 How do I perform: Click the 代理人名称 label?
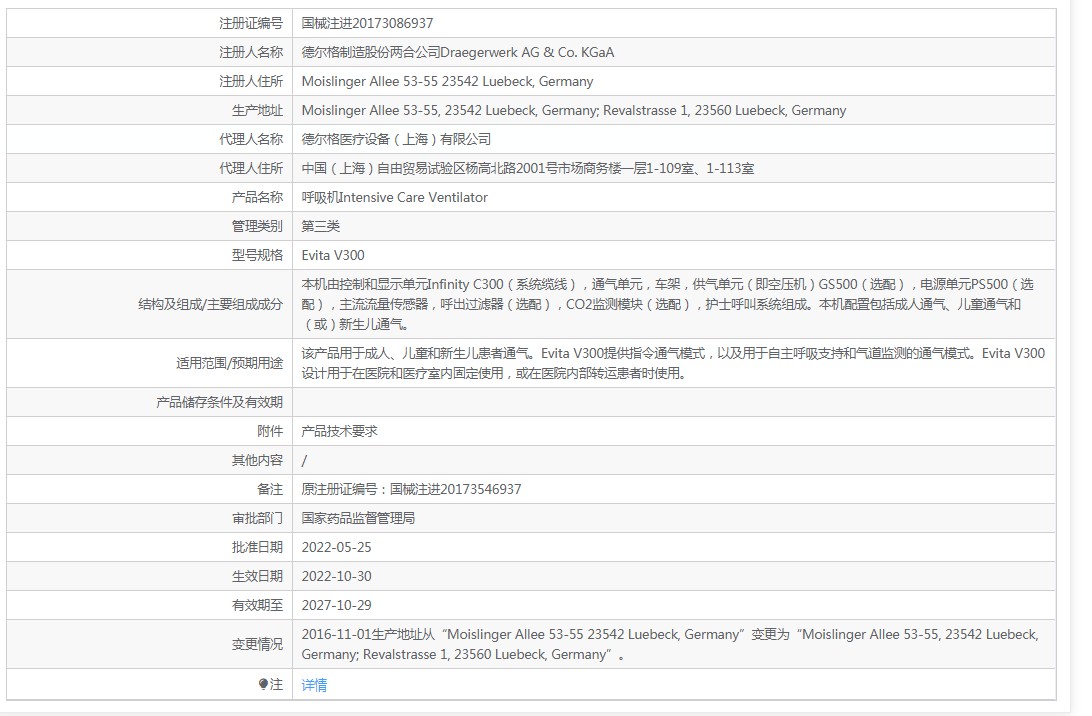[251, 139]
